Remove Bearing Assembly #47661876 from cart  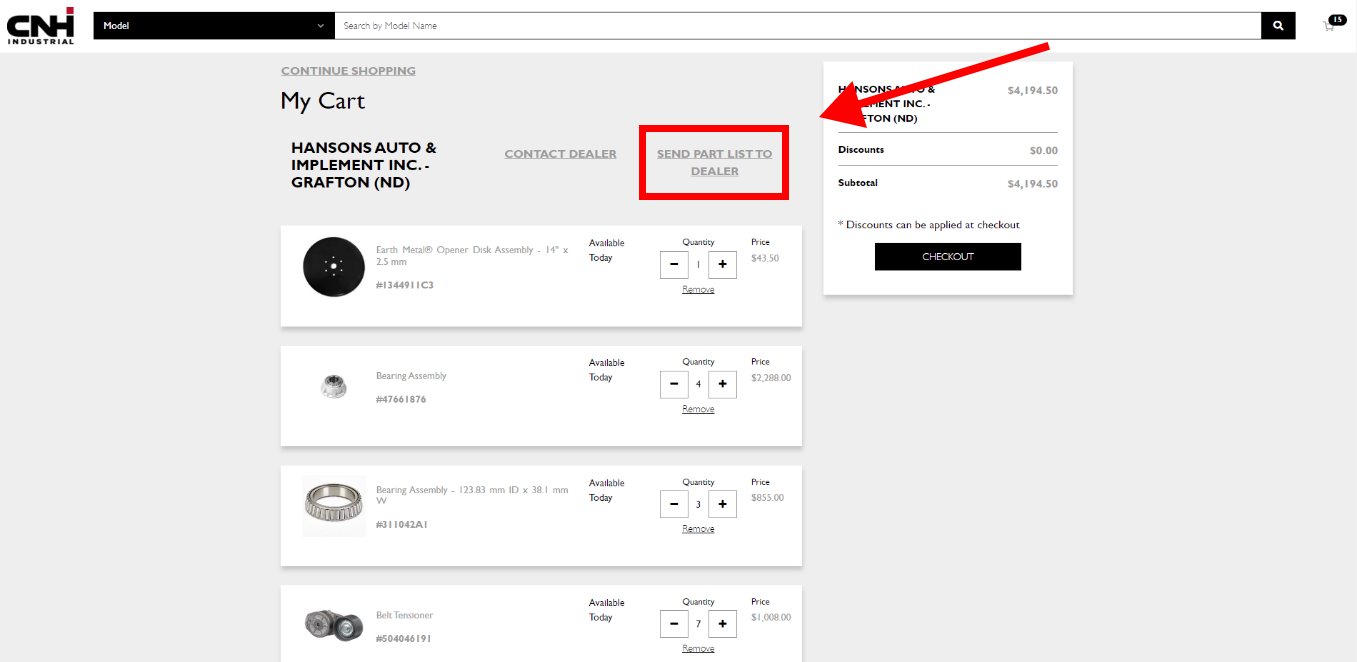coord(698,409)
